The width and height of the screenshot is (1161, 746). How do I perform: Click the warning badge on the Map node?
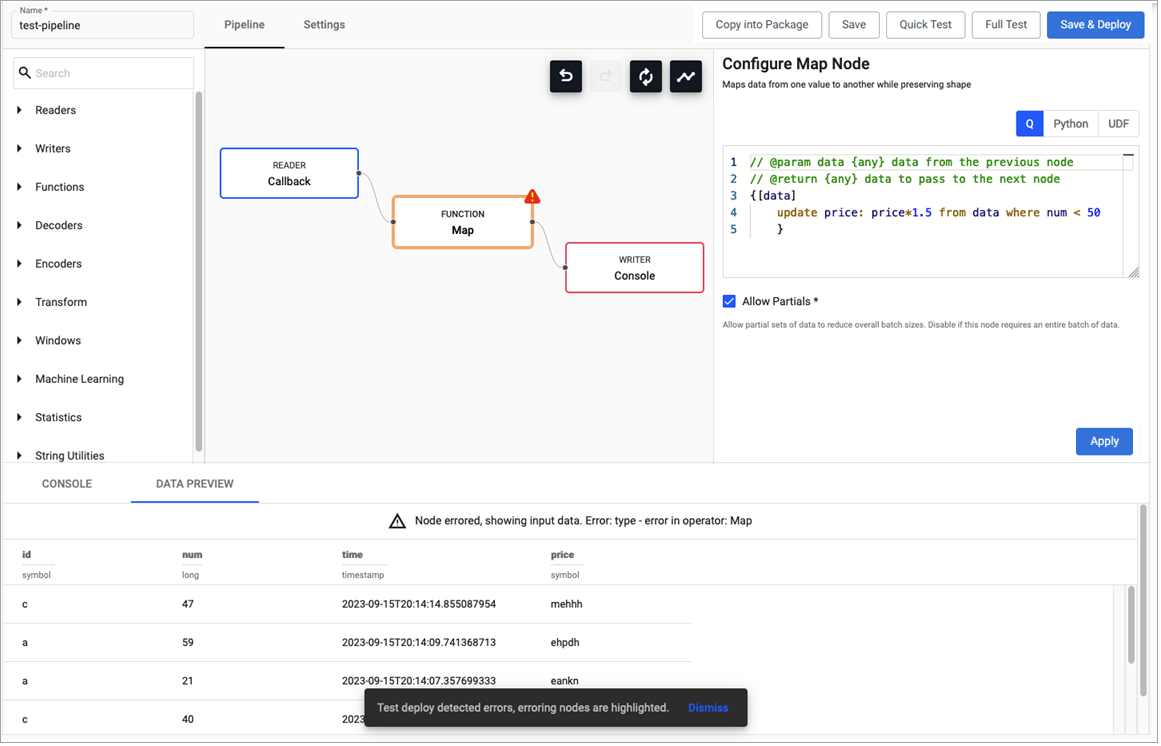[x=532, y=197]
